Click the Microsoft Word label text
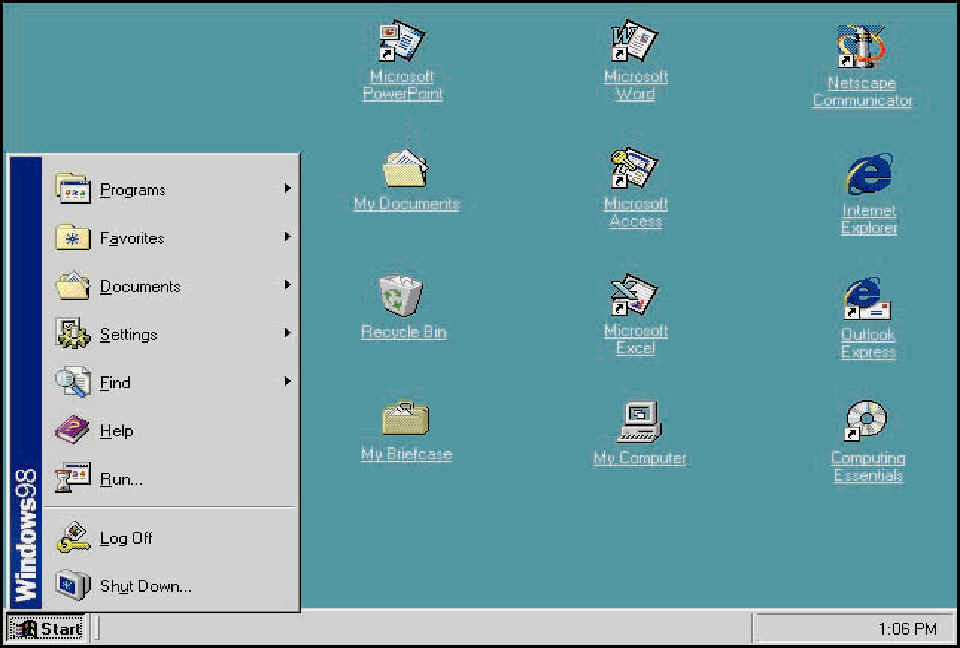Viewport: 960px width, 648px height. pyautogui.click(x=636, y=85)
